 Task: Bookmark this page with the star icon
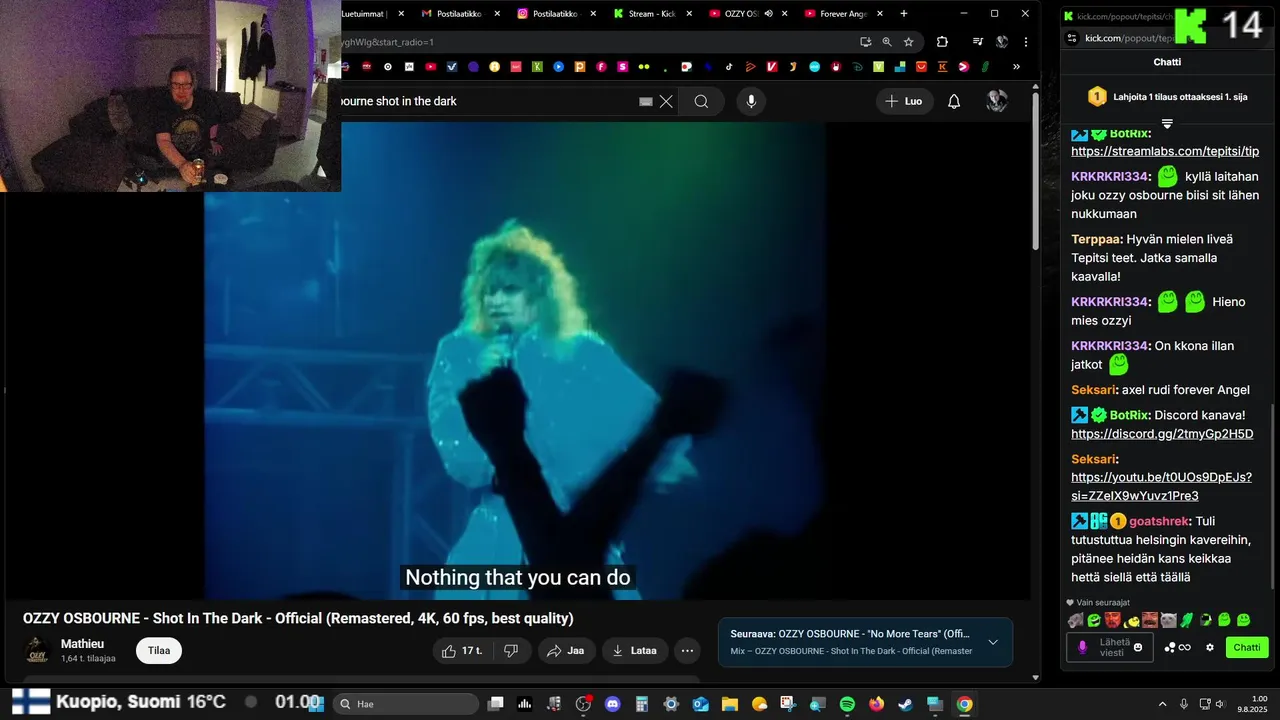[x=908, y=42]
